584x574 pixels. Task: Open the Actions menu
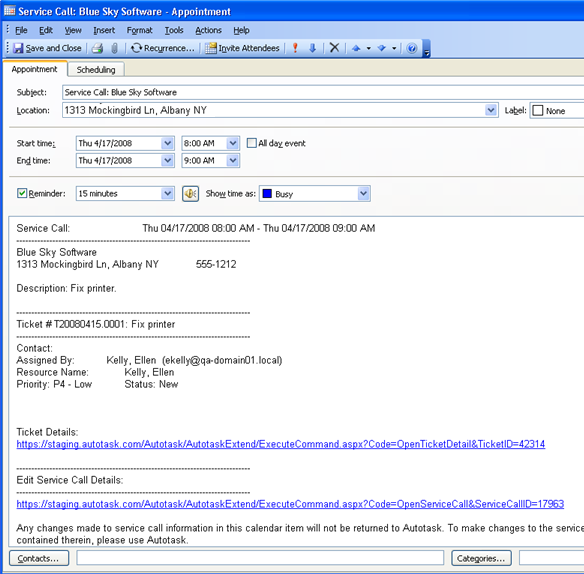pyautogui.click(x=209, y=30)
